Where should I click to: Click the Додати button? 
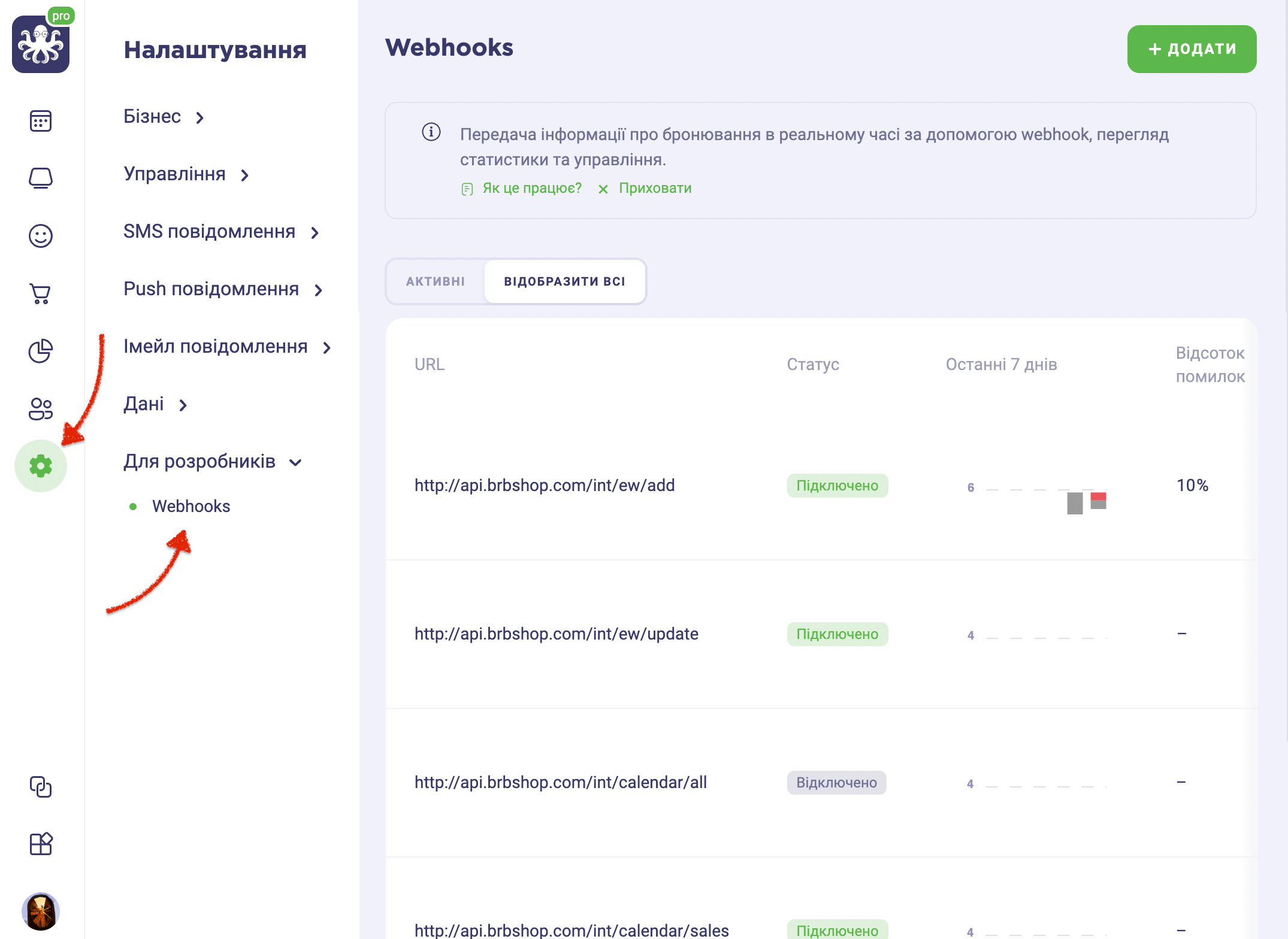coord(1192,49)
